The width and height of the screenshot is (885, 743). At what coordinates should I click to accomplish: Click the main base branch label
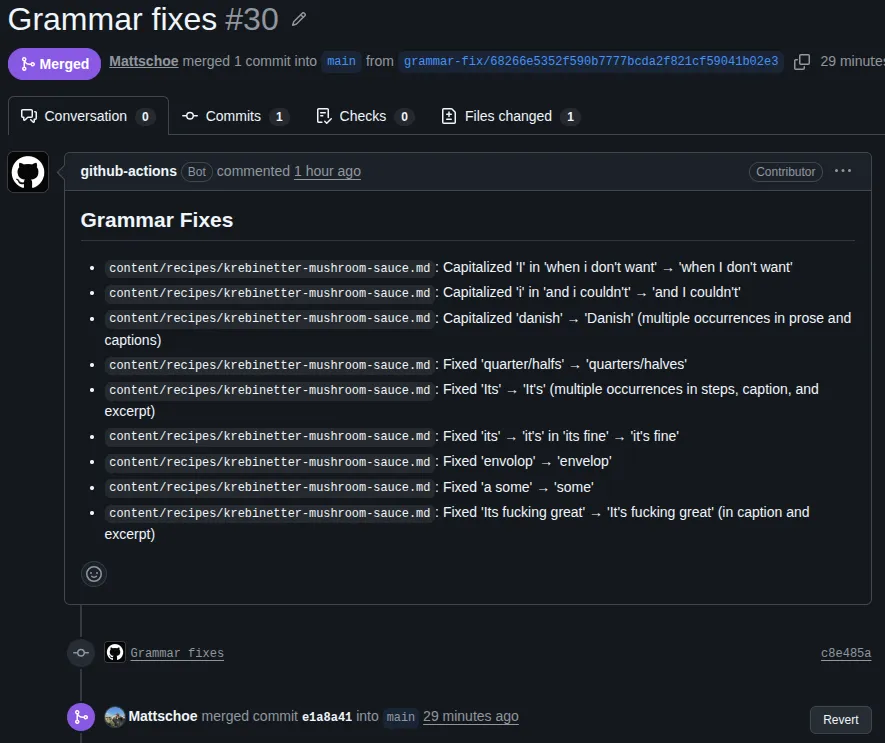click(x=341, y=61)
